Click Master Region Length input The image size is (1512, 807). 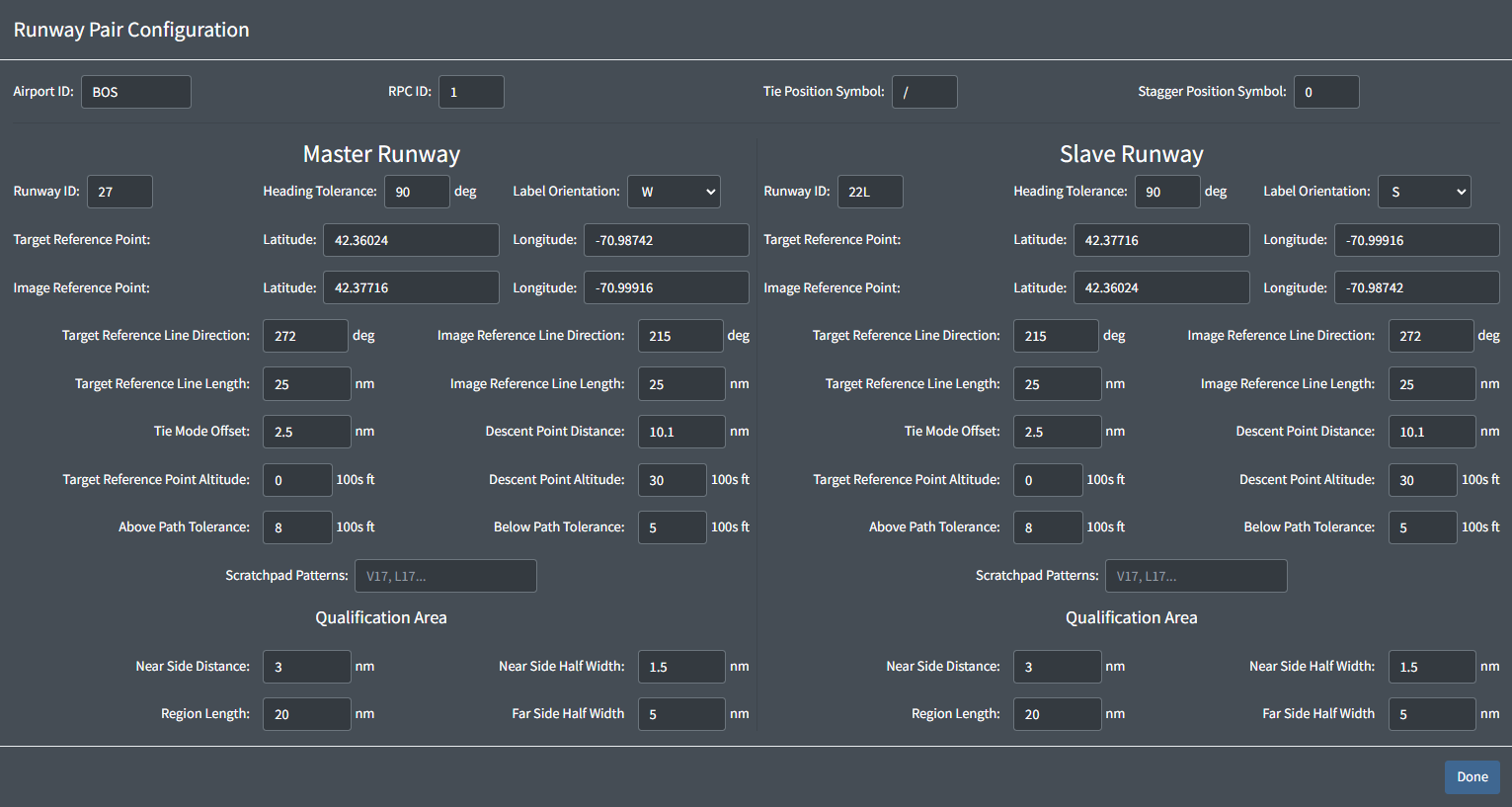(x=307, y=714)
